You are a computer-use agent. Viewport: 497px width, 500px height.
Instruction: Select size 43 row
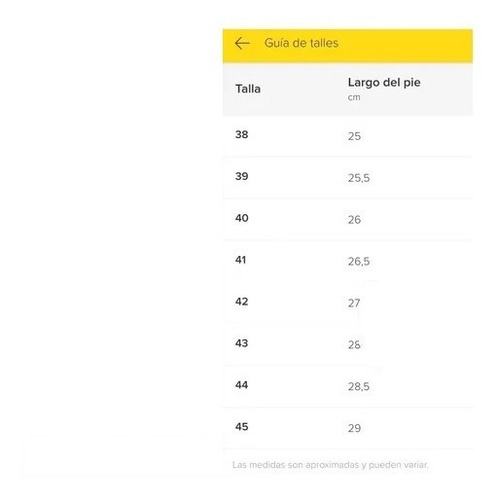click(348, 344)
